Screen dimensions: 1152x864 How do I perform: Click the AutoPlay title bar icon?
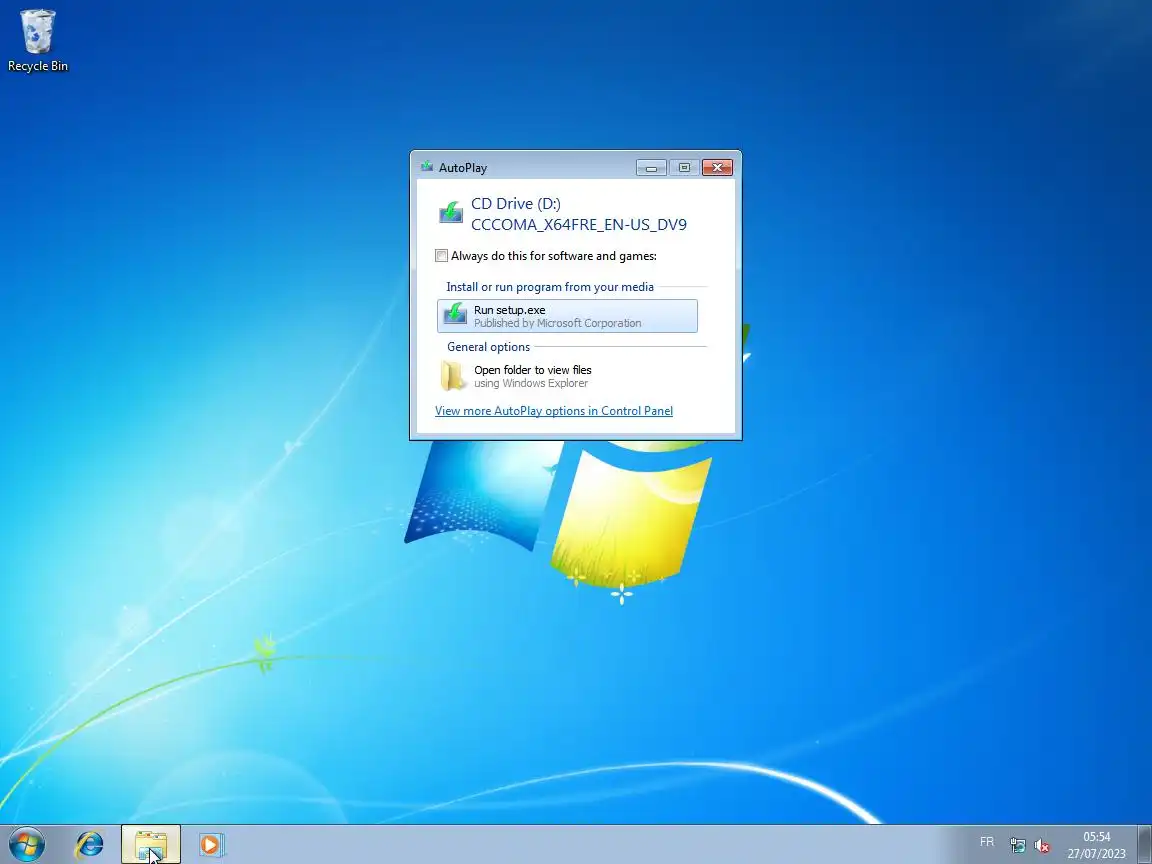tap(427, 167)
